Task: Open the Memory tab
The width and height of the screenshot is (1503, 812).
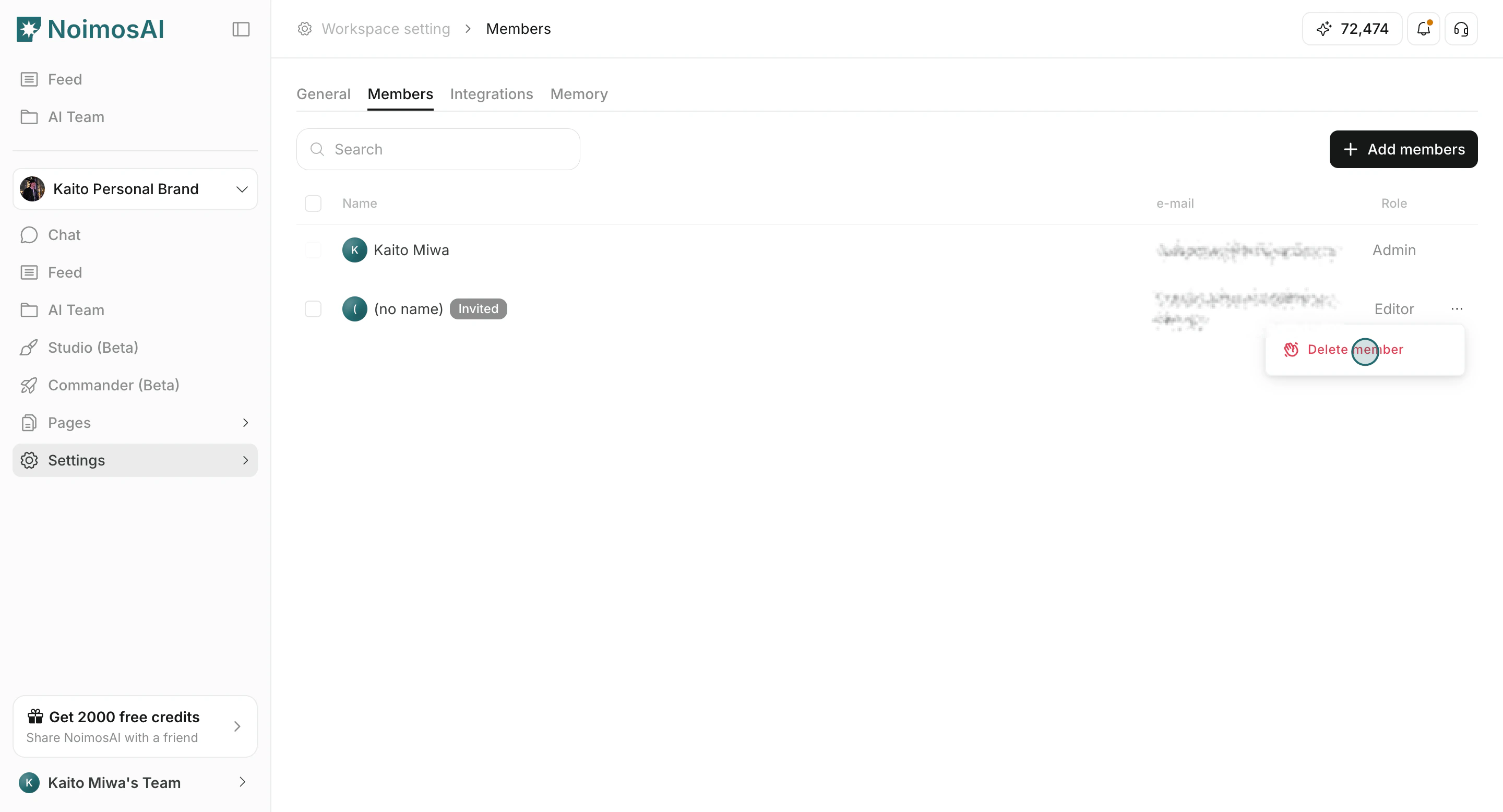Action: [x=578, y=94]
